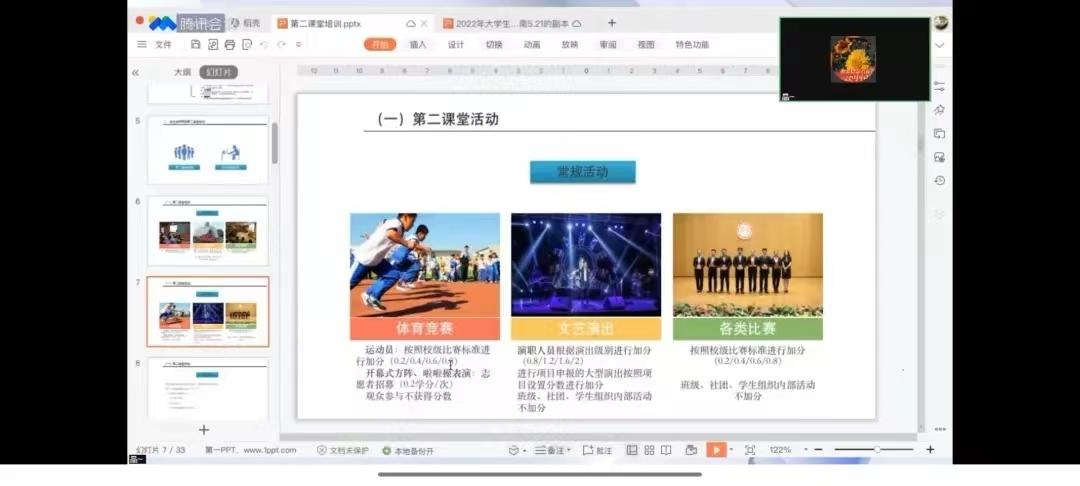Open reading view via the book icon

(x=665, y=450)
